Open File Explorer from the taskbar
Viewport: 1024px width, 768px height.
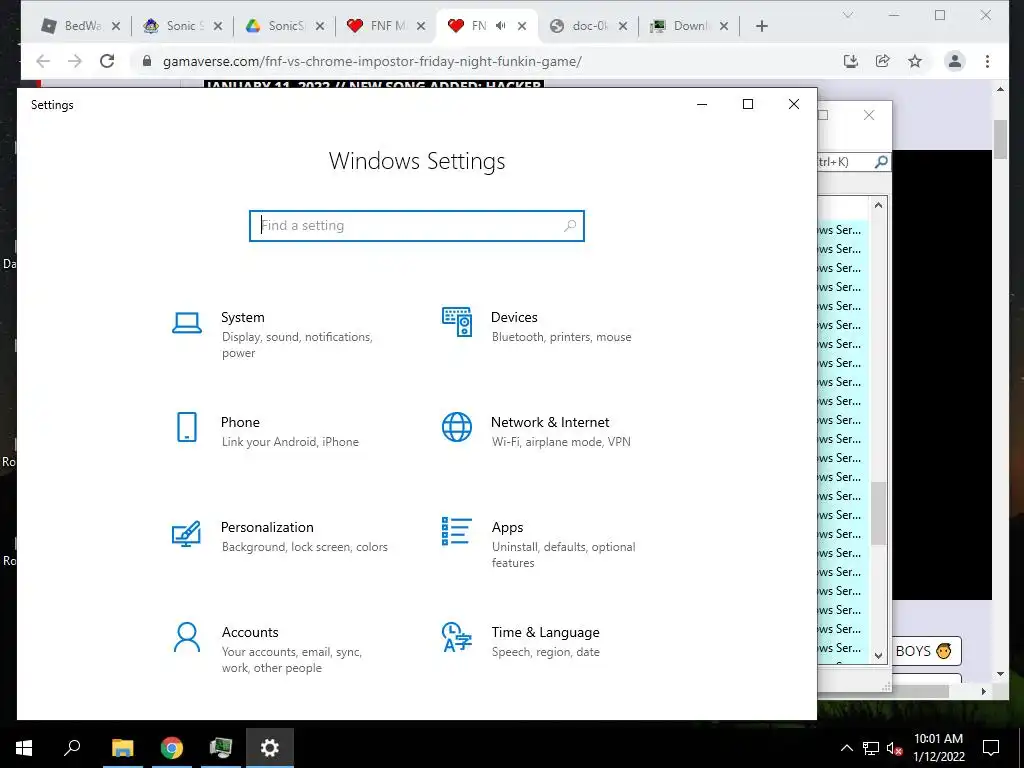click(x=122, y=748)
